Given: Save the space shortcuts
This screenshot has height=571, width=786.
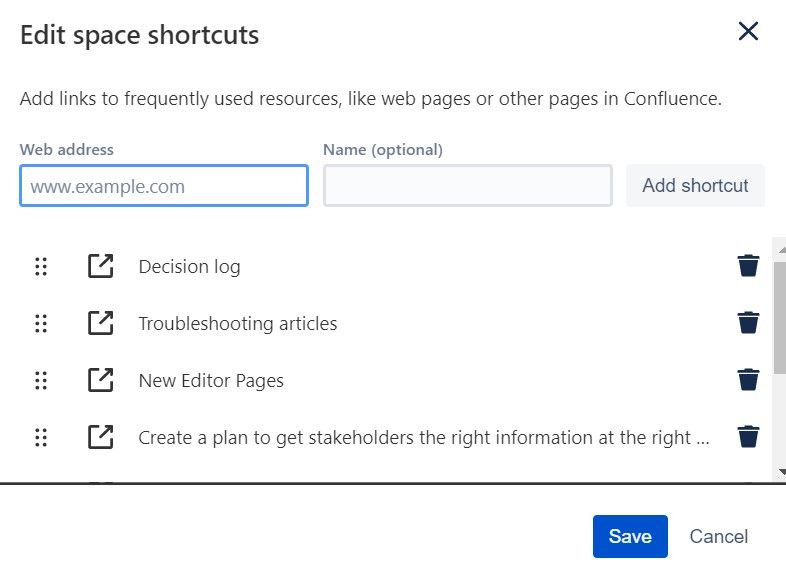Looking at the screenshot, I should [x=629, y=537].
